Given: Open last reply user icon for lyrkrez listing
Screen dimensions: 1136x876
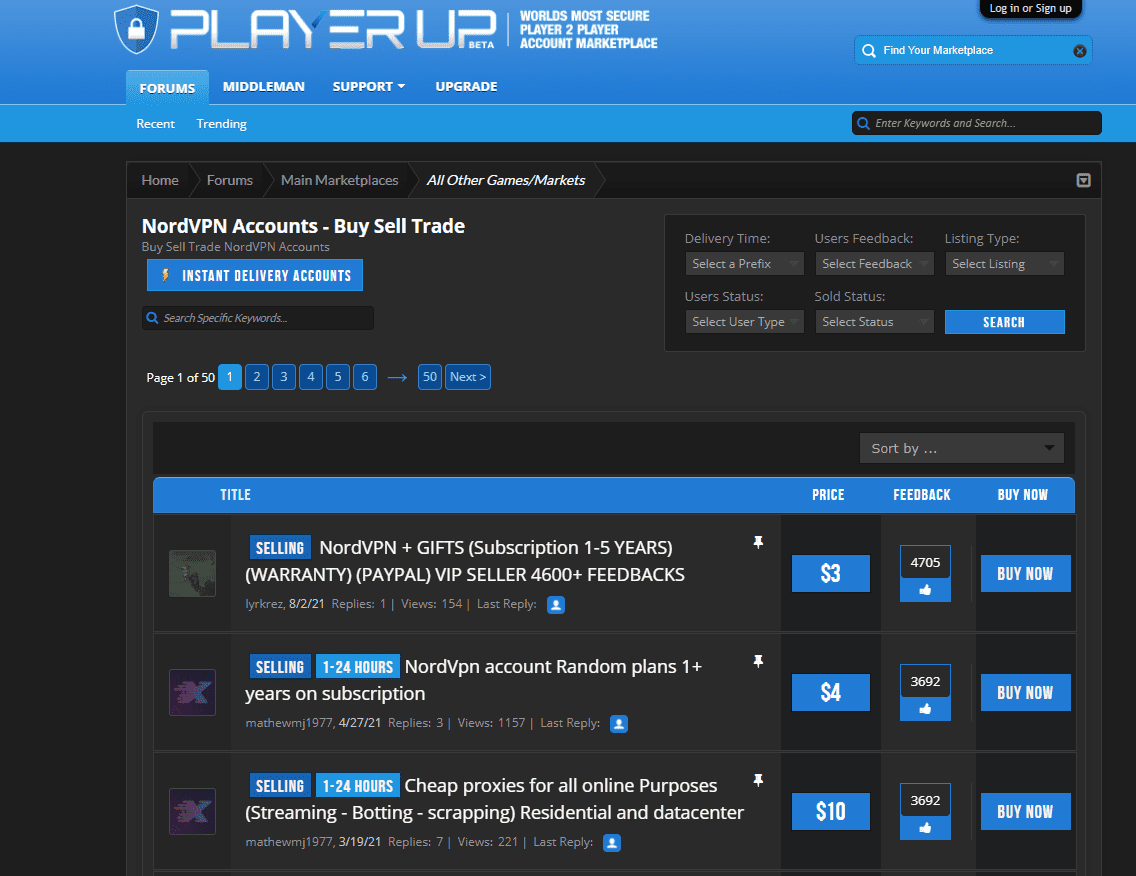Looking at the screenshot, I should (556, 604).
